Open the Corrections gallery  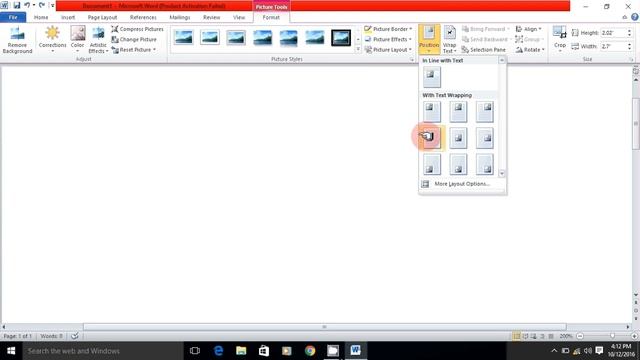click(x=52, y=39)
